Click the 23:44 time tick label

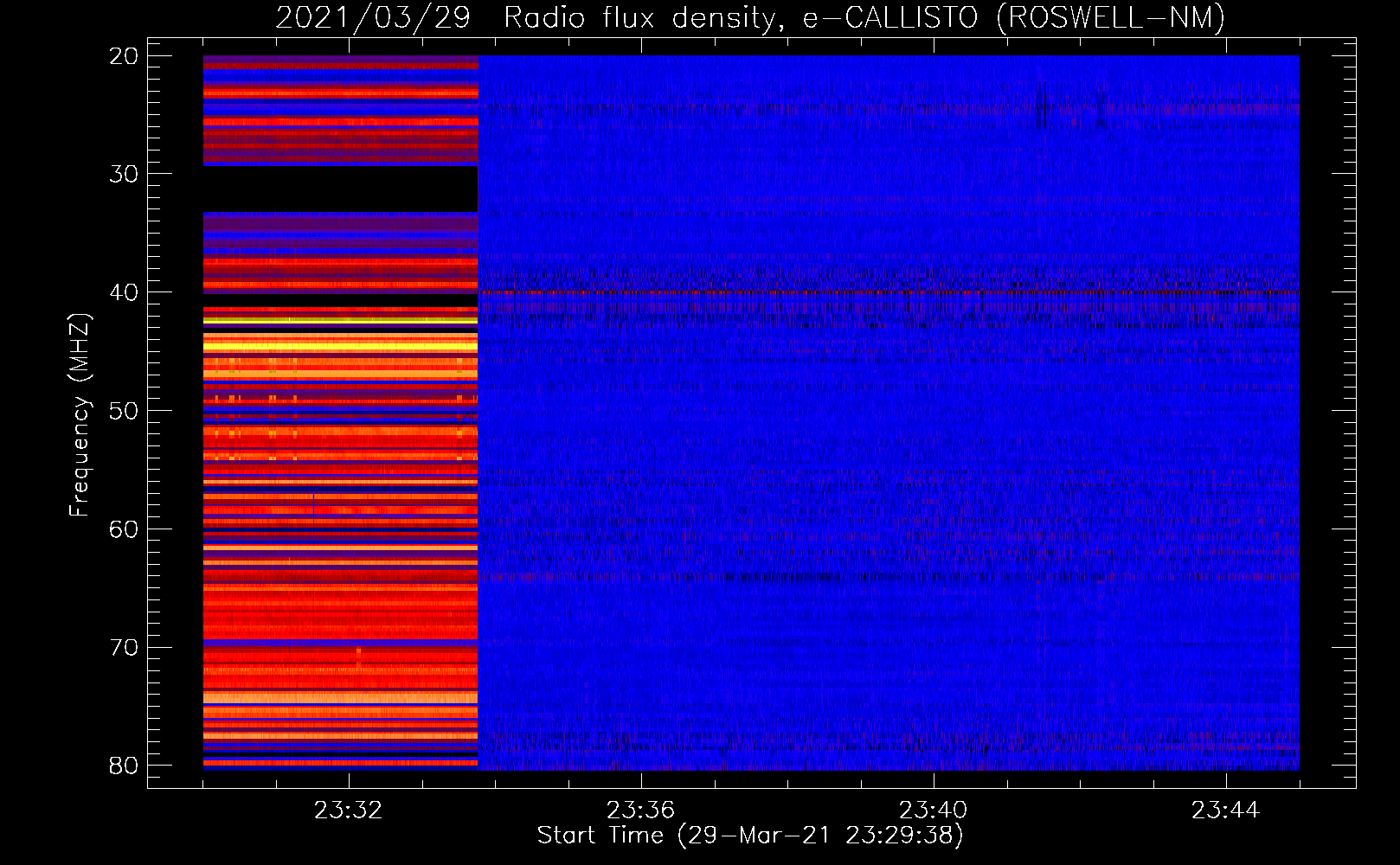(x=1225, y=811)
